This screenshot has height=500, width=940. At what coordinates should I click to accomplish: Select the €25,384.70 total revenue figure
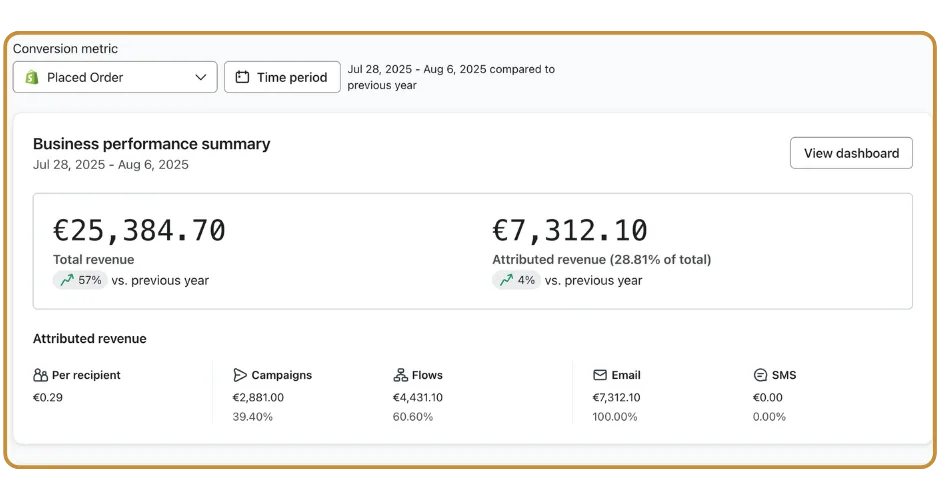pyautogui.click(x=139, y=231)
